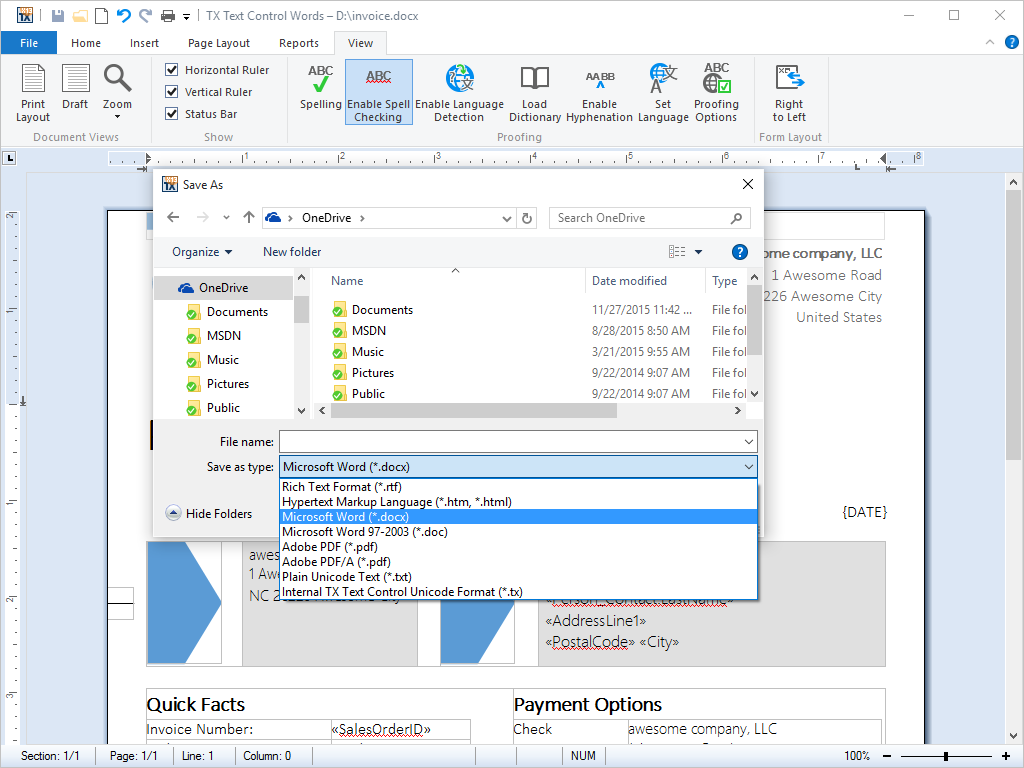
Task: Switch to the Insert tab
Action: (x=144, y=43)
